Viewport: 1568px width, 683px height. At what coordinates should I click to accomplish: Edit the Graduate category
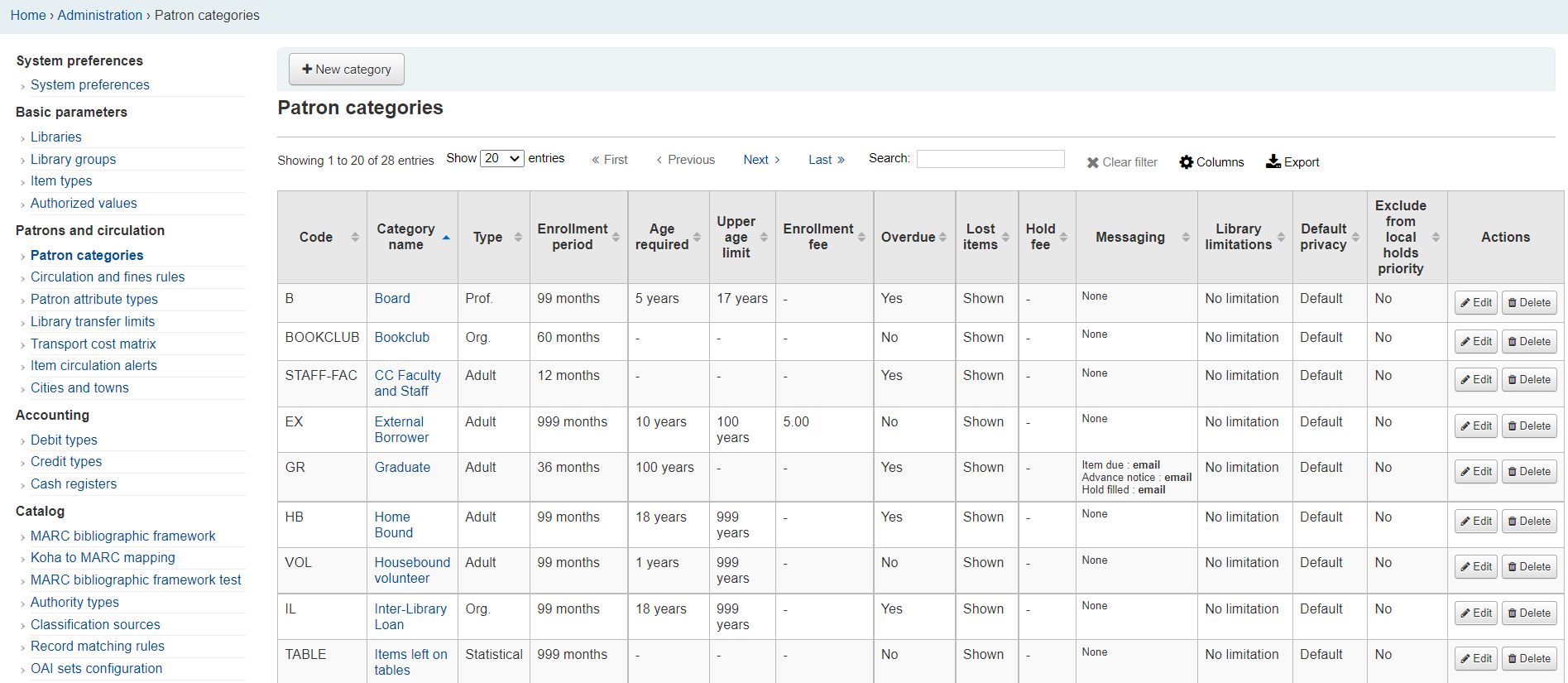click(1476, 471)
